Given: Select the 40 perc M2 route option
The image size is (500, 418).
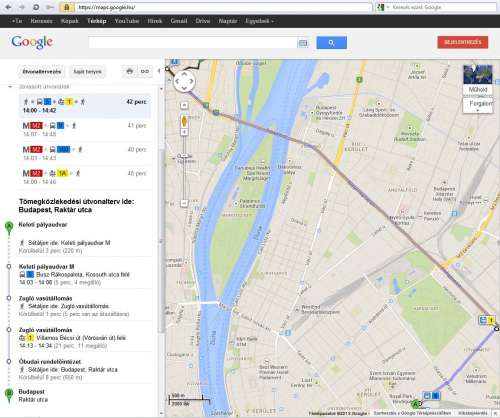Looking at the screenshot, I should tap(85, 153).
